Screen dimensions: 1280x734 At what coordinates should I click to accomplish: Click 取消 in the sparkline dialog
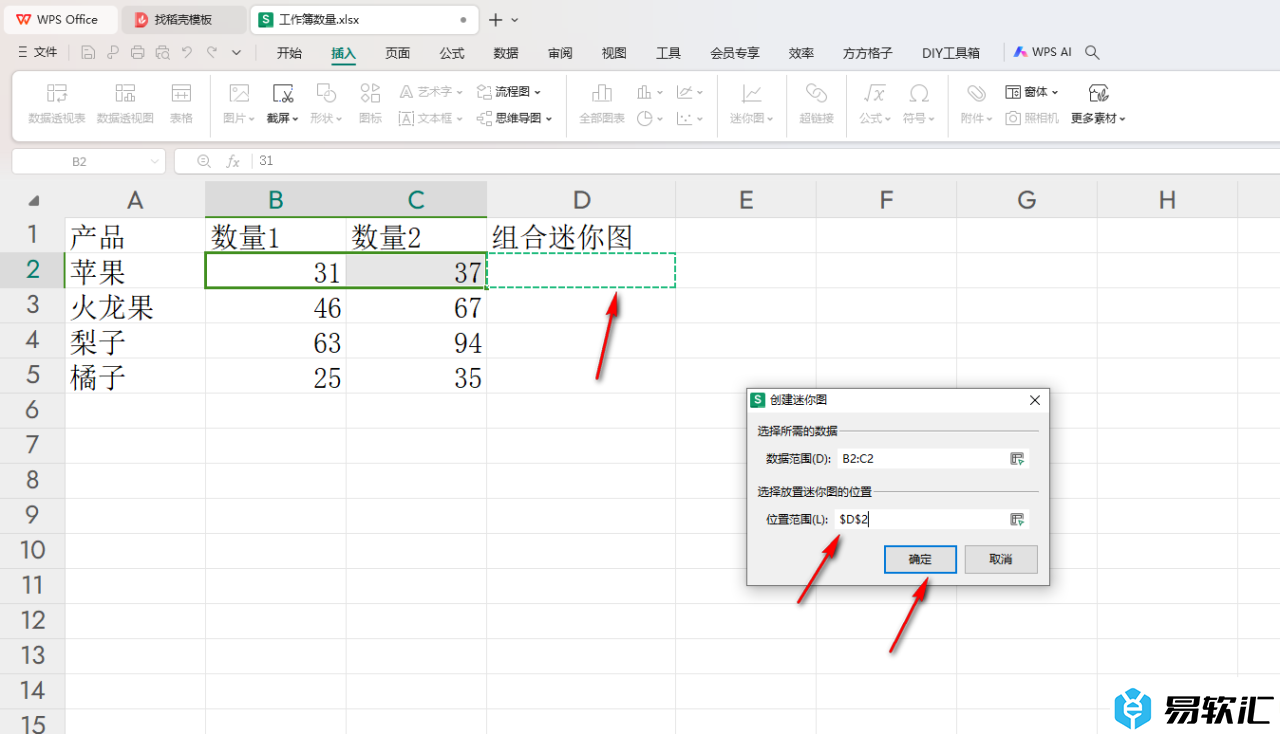pos(1001,559)
